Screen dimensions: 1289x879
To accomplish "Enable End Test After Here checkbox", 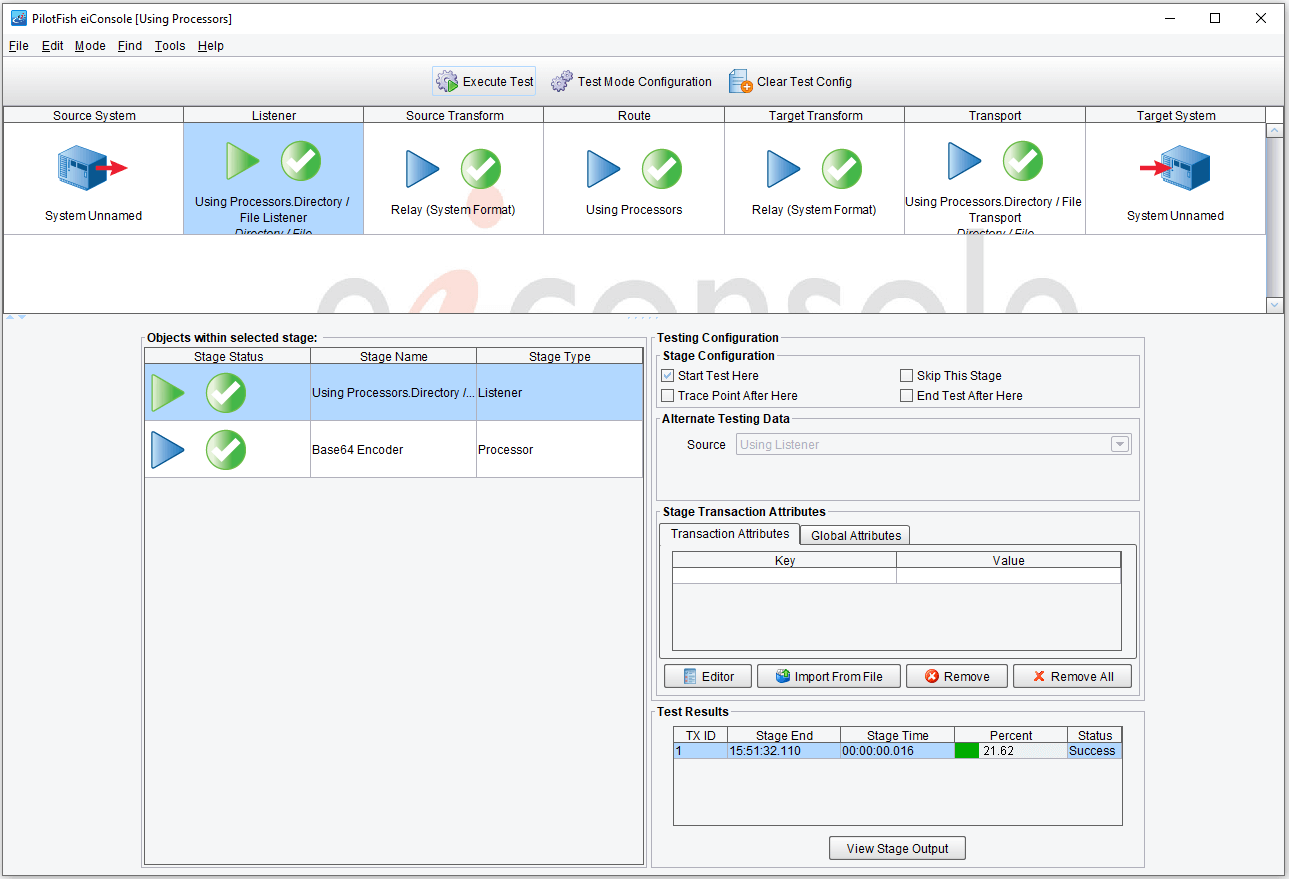I will pyautogui.click(x=907, y=396).
